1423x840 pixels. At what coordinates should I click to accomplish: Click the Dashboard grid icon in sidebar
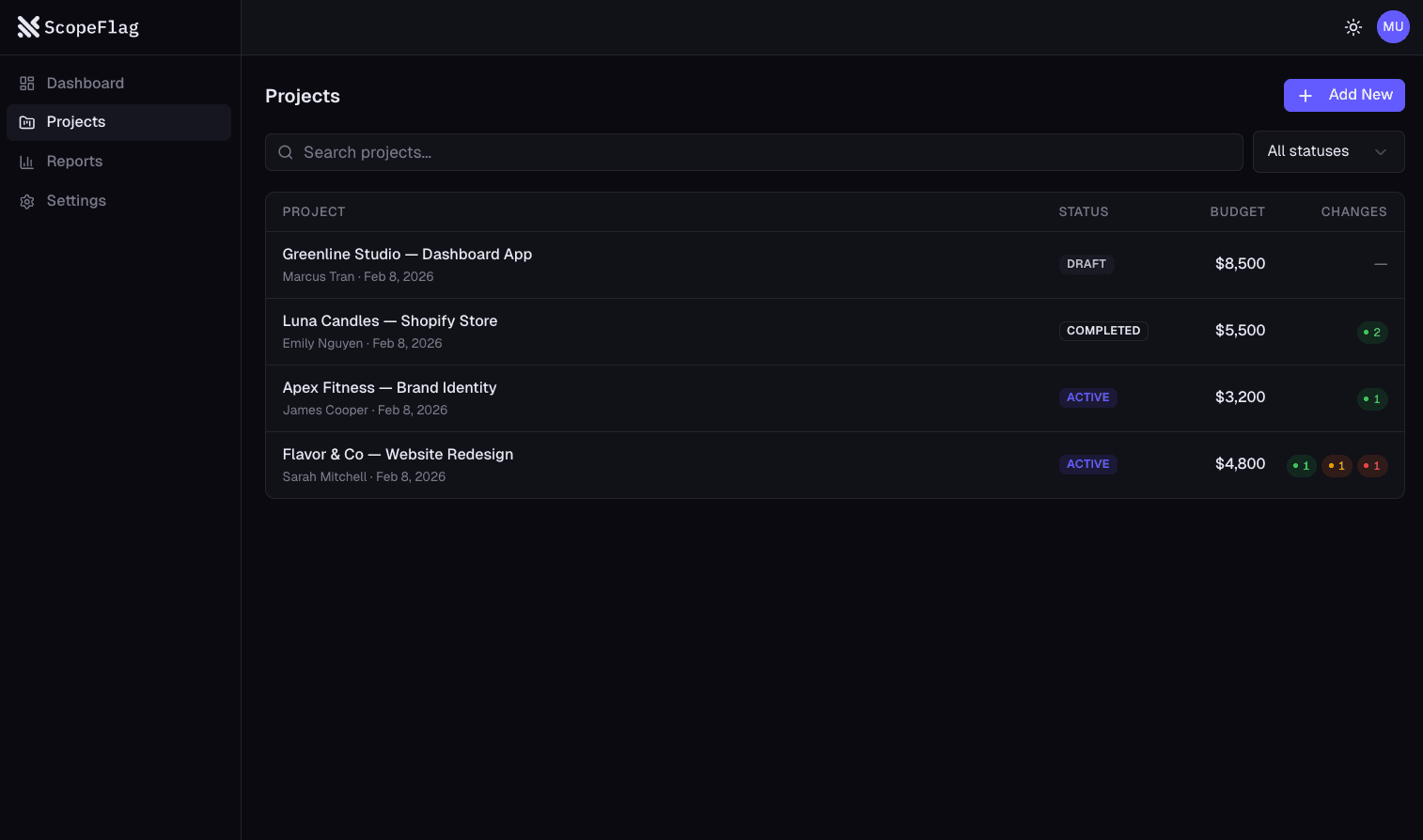(x=27, y=84)
